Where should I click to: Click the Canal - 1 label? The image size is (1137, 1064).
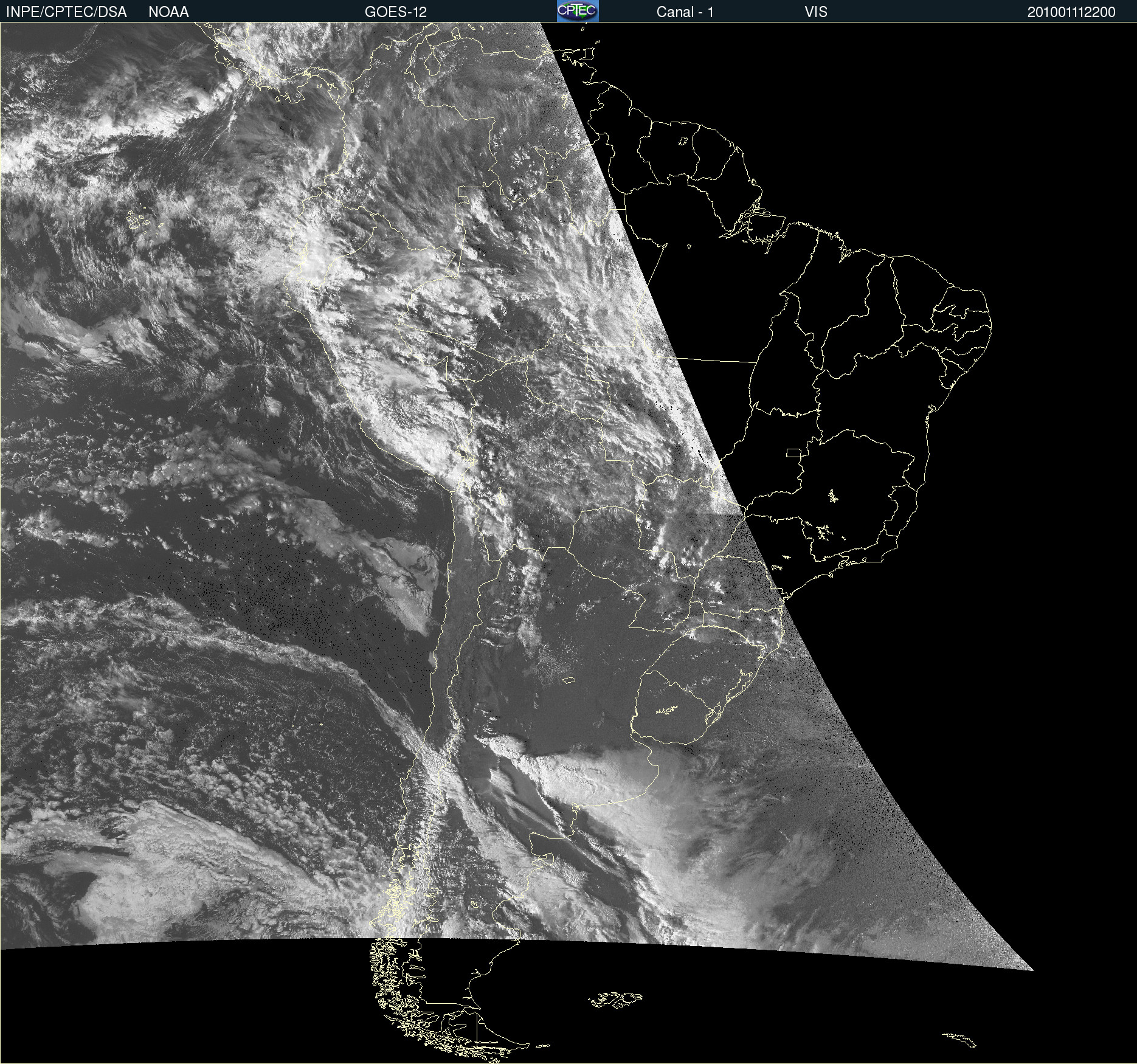(685, 12)
